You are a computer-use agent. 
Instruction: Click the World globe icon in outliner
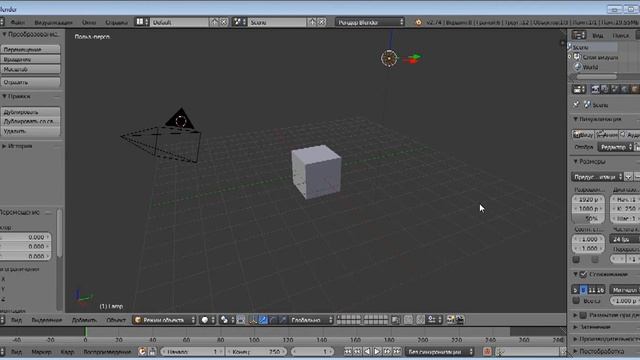coord(578,67)
